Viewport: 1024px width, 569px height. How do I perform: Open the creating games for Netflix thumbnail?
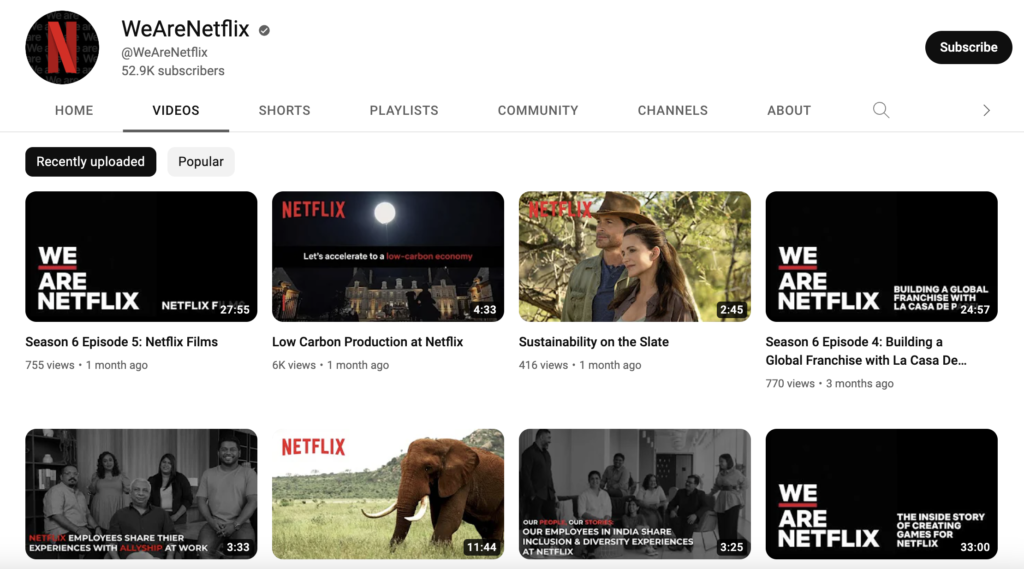[x=882, y=494]
